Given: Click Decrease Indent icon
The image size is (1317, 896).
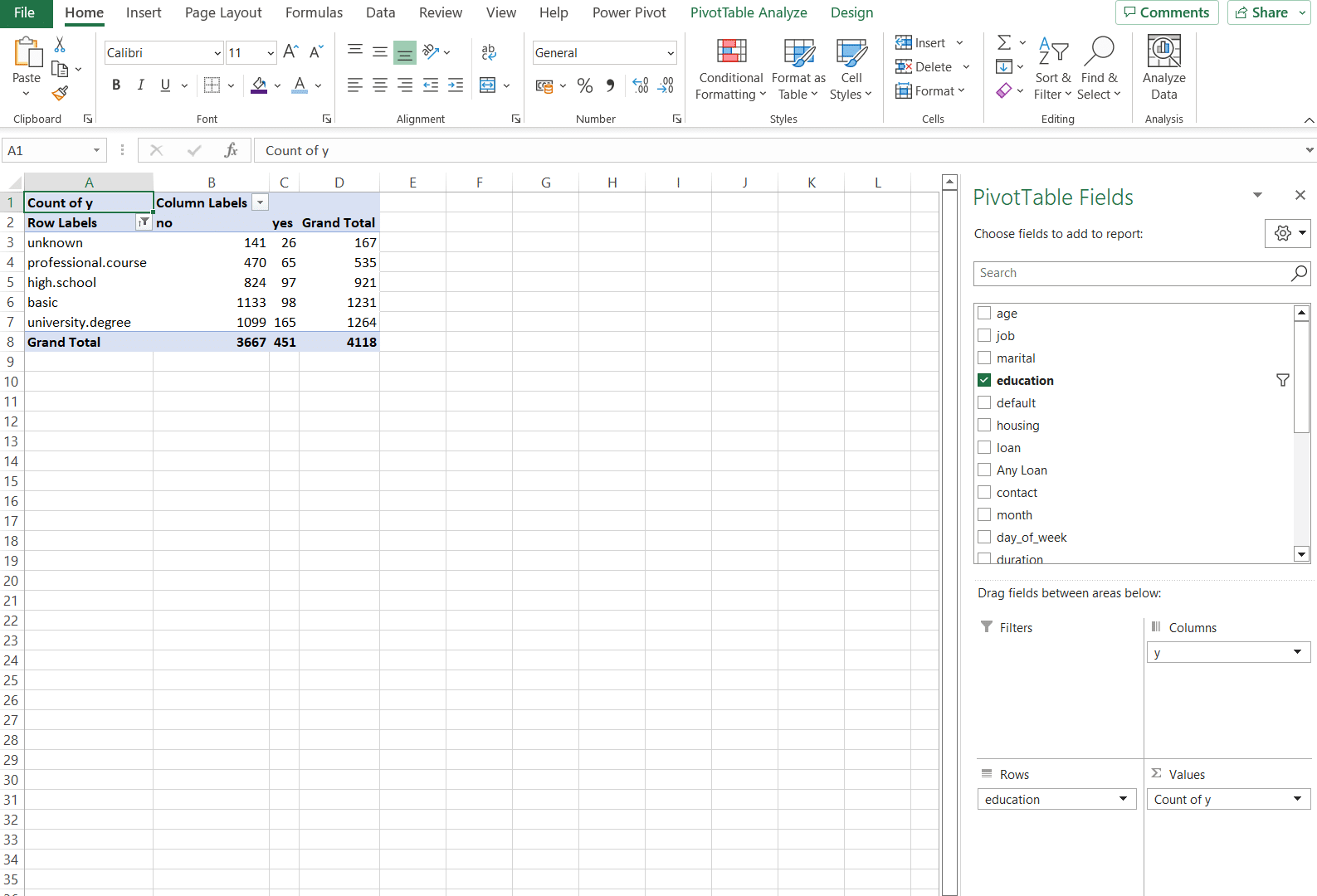Looking at the screenshot, I should [x=431, y=85].
